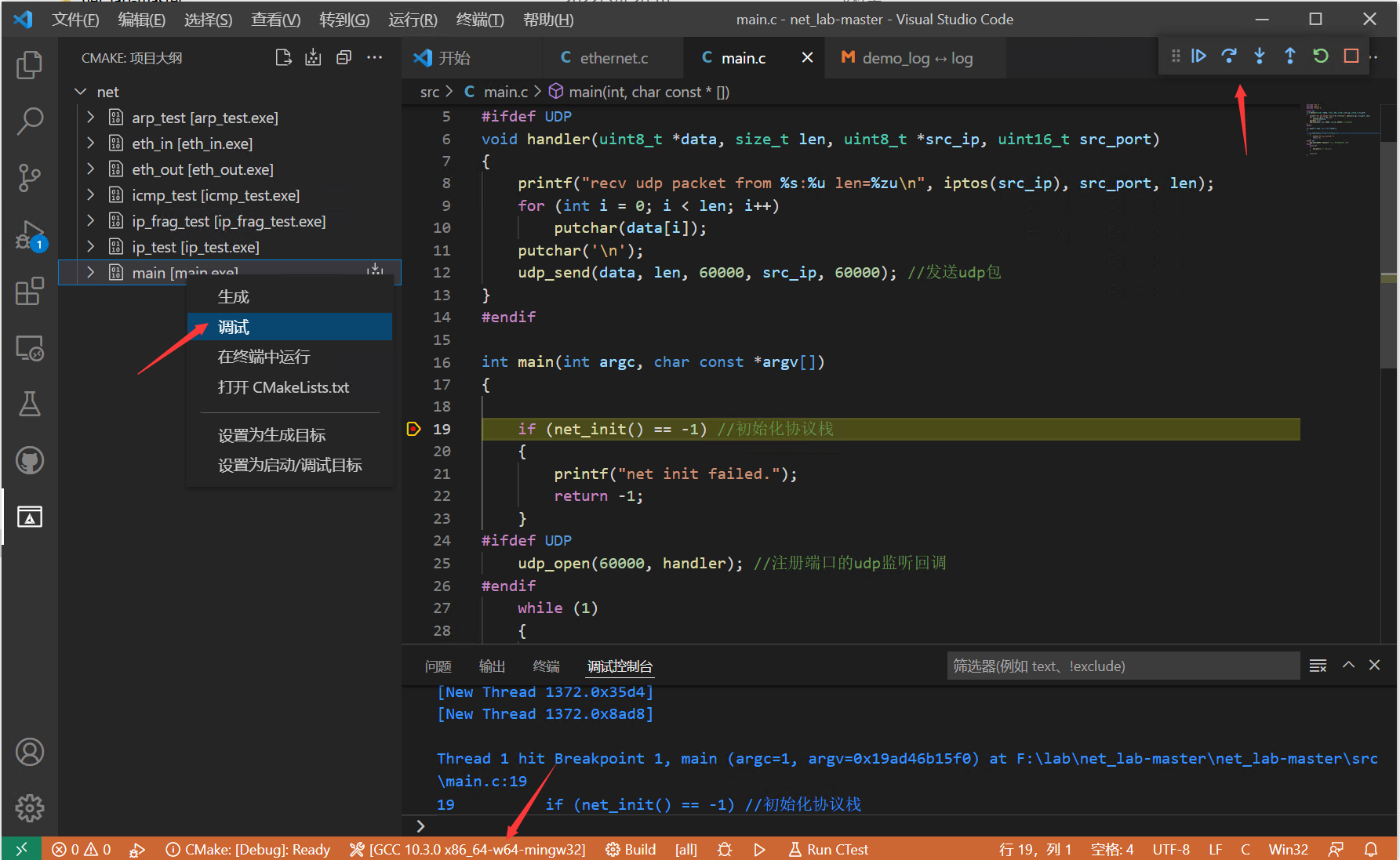Collapse the net project node
This screenshot has height=860, width=1400.
click(80, 92)
